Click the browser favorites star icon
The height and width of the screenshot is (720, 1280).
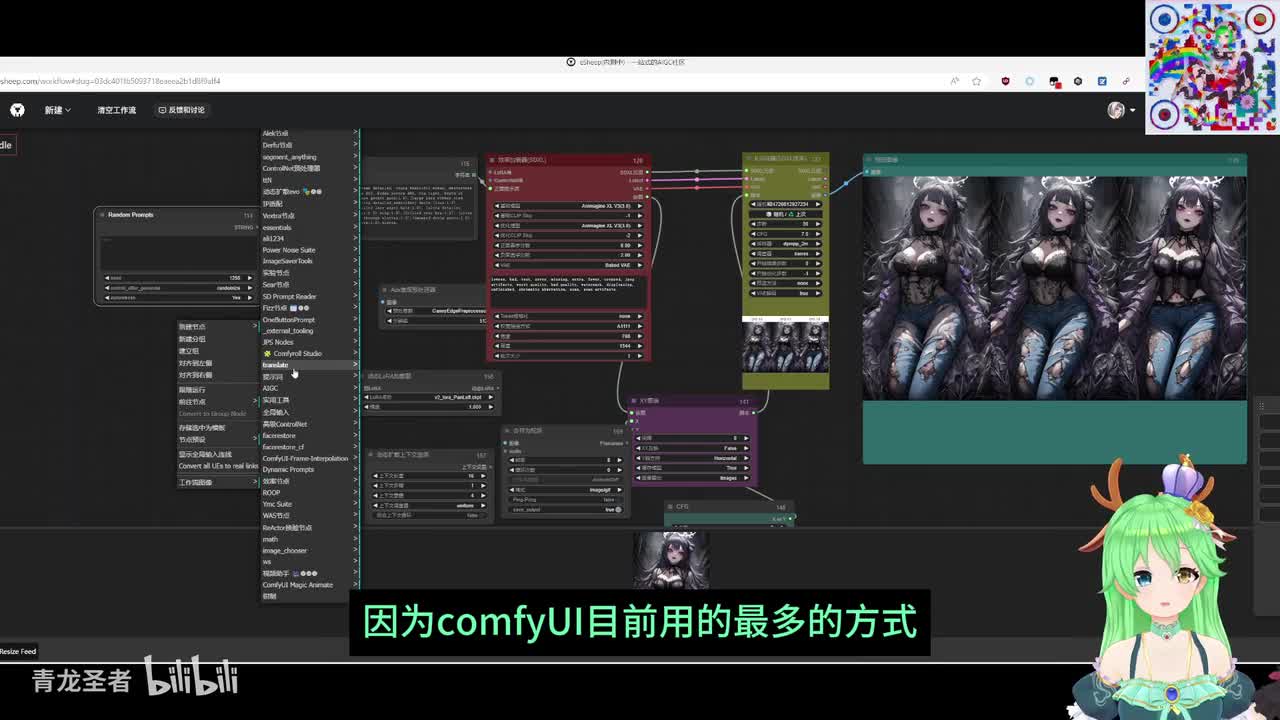click(x=977, y=81)
